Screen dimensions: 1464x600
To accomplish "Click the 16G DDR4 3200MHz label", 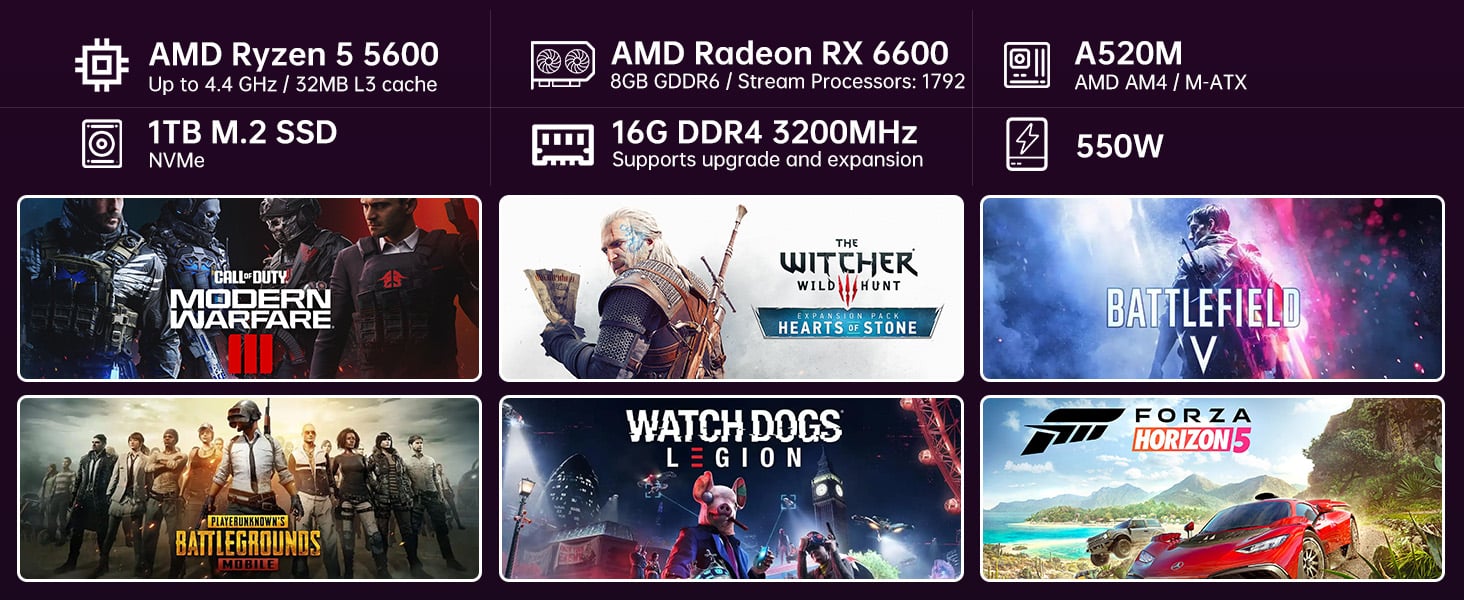I will pyautogui.click(x=765, y=132).
